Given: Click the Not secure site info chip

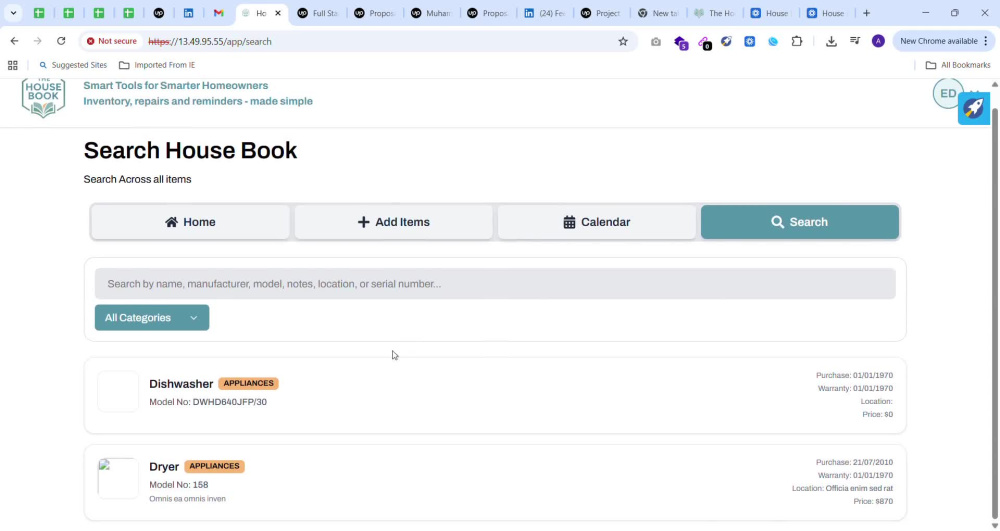Looking at the screenshot, I should (112, 41).
